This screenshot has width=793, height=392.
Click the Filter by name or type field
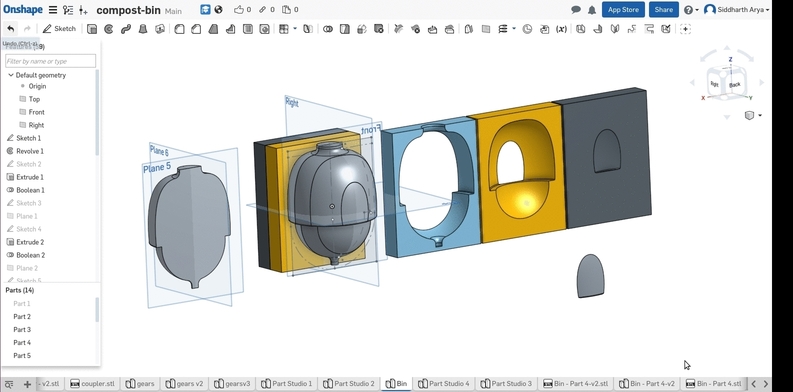pyautogui.click(x=50, y=61)
